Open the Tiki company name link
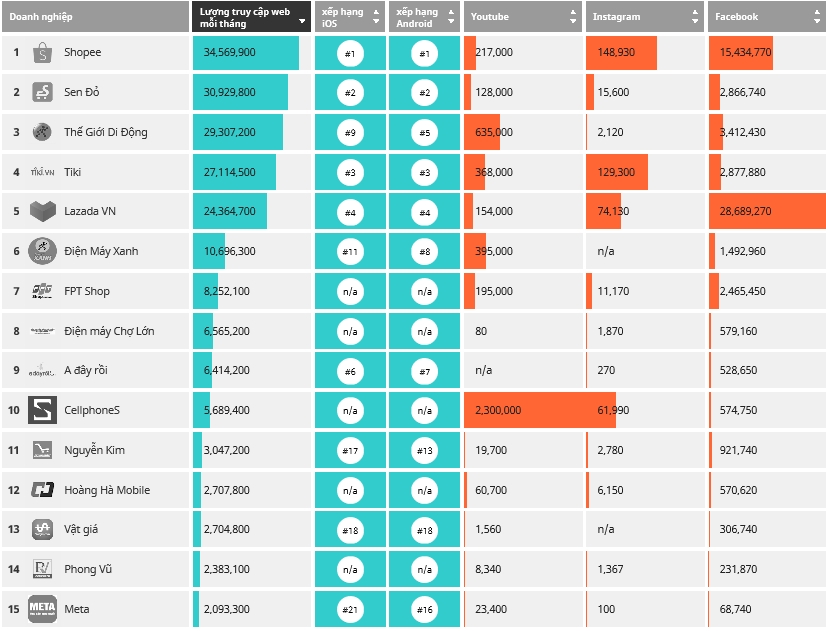826x631 pixels. 73,172
